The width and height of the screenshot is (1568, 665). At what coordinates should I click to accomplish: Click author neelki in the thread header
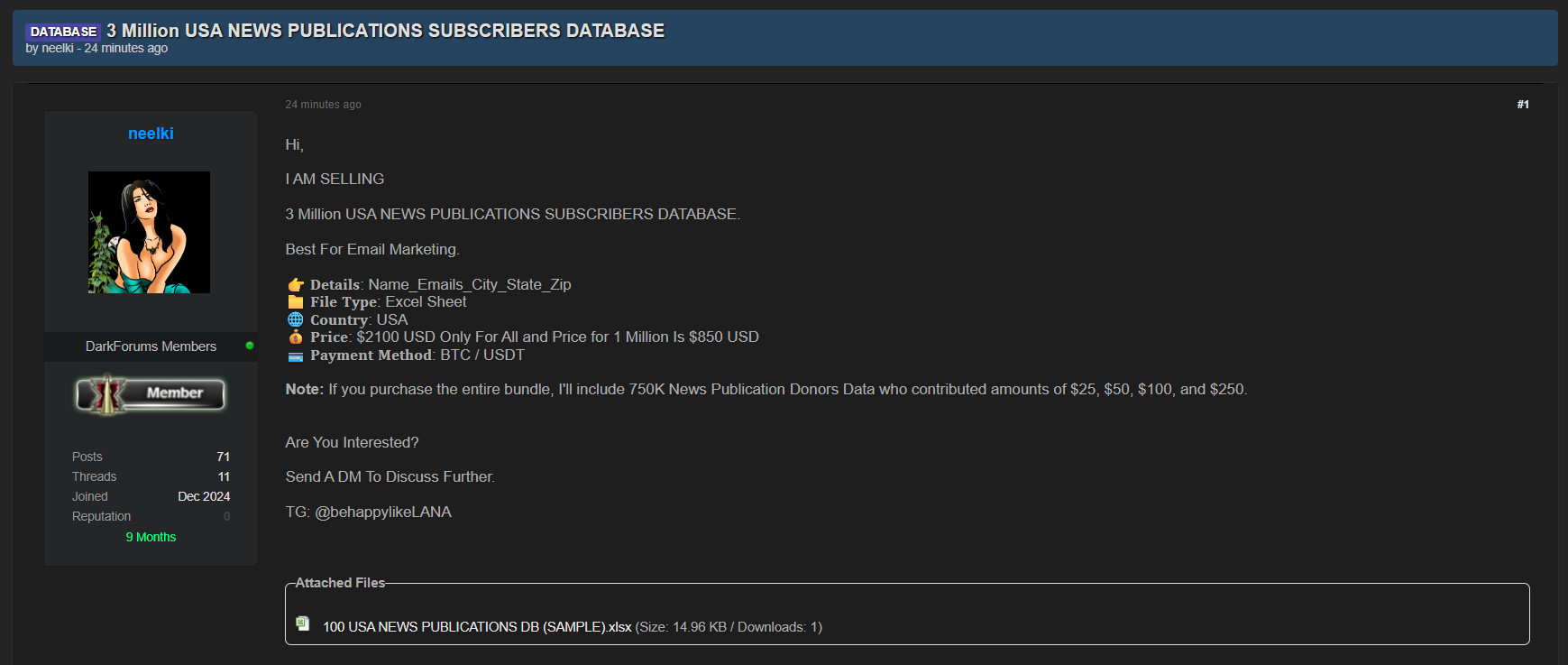pyautogui.click(x=58, y=49)
